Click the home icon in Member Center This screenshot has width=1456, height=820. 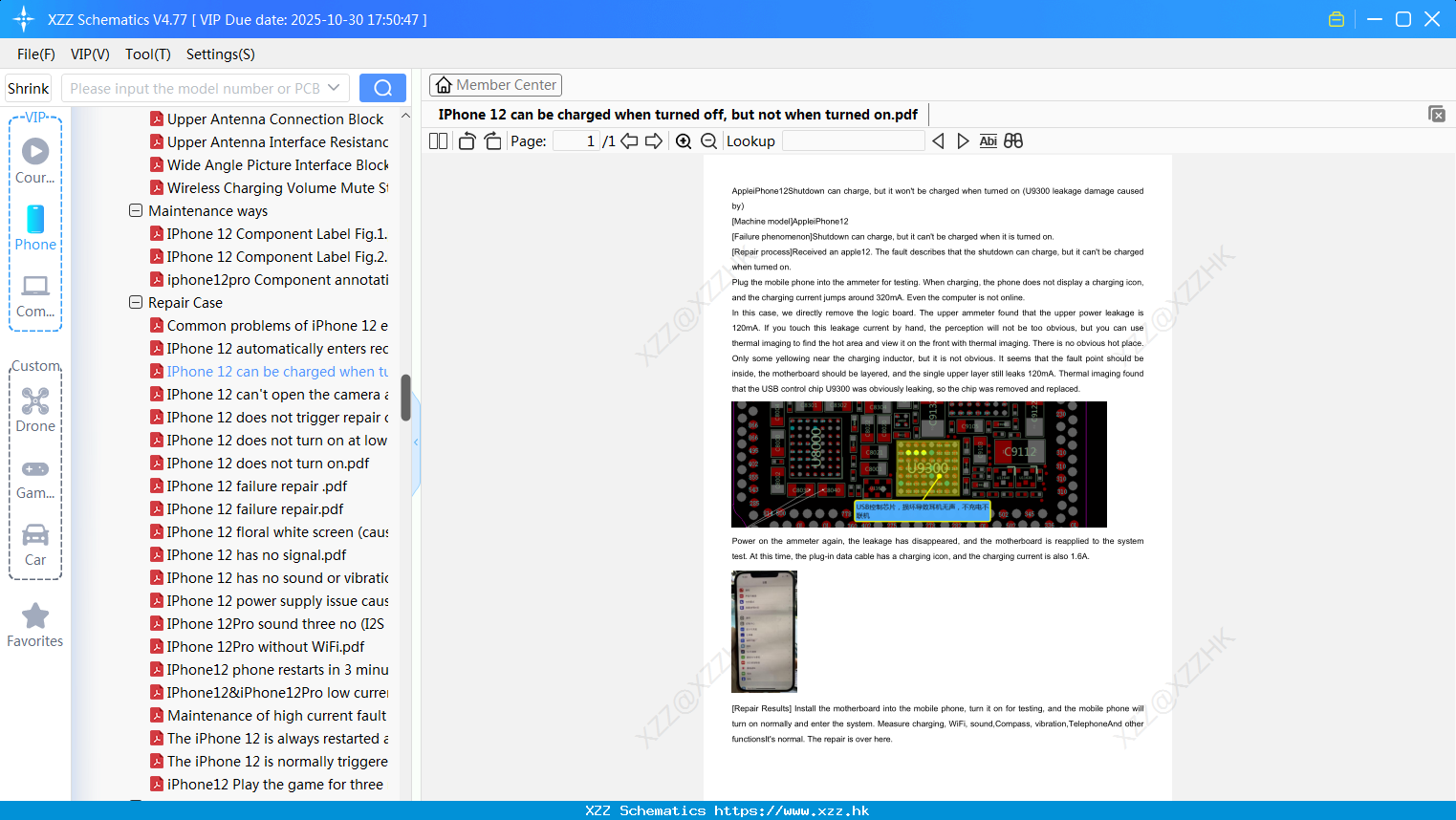[x=444, y=85]
